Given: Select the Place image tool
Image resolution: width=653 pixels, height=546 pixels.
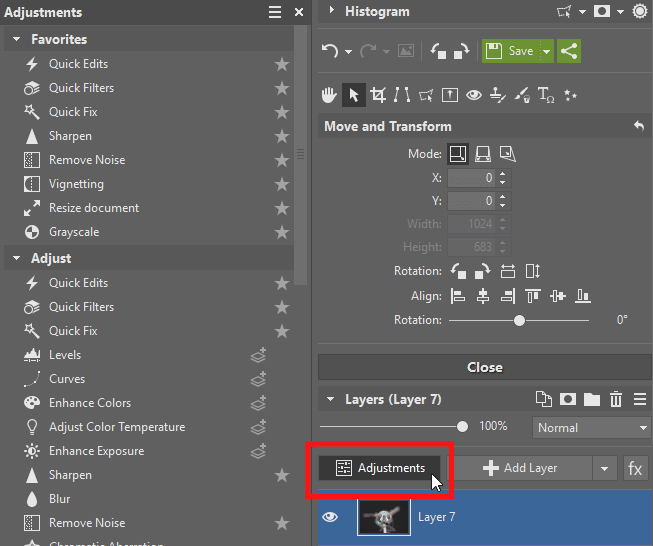Looking at the screenshot, I should [450, 95].
